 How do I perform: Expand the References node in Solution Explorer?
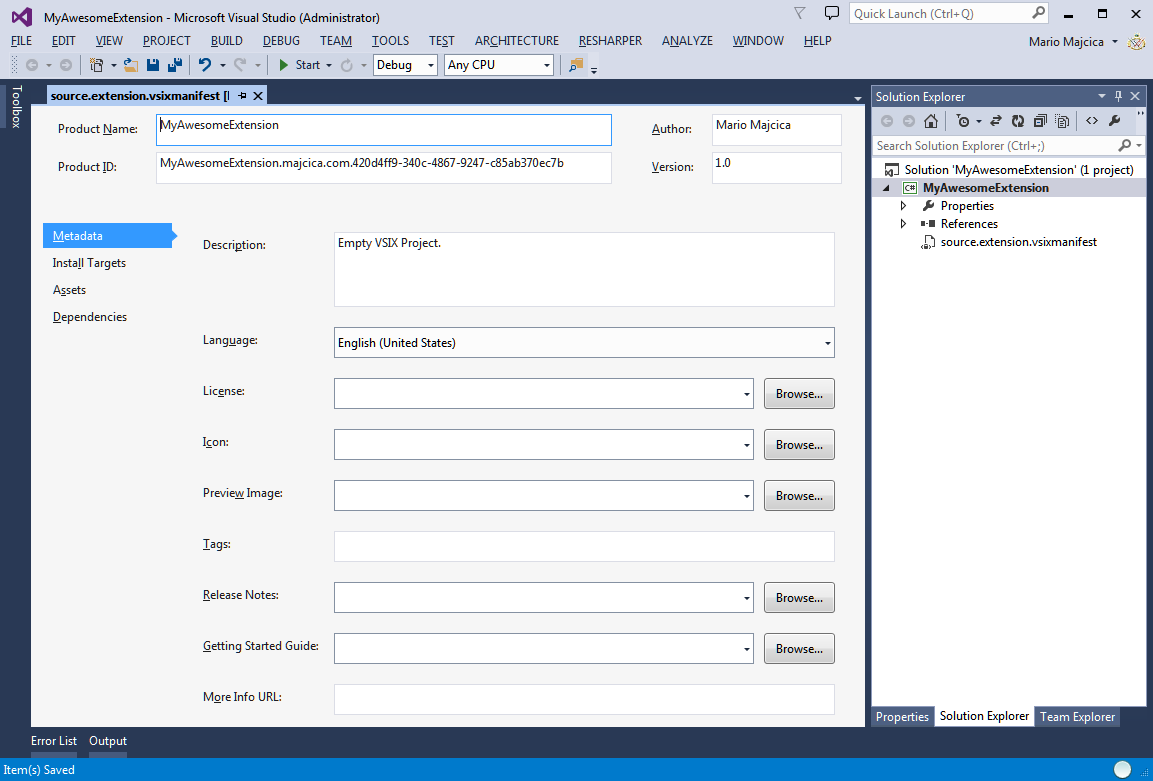[x=904, y=224]
